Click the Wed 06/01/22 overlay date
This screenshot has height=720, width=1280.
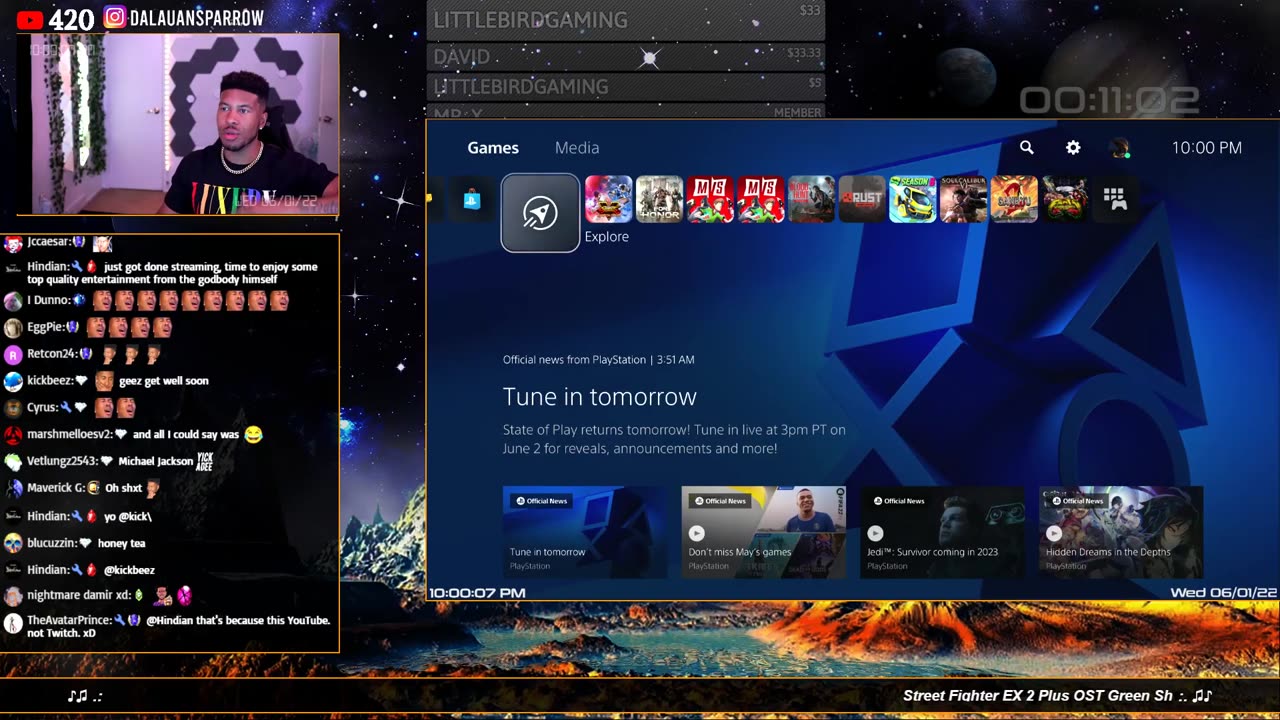point(1224,593)
